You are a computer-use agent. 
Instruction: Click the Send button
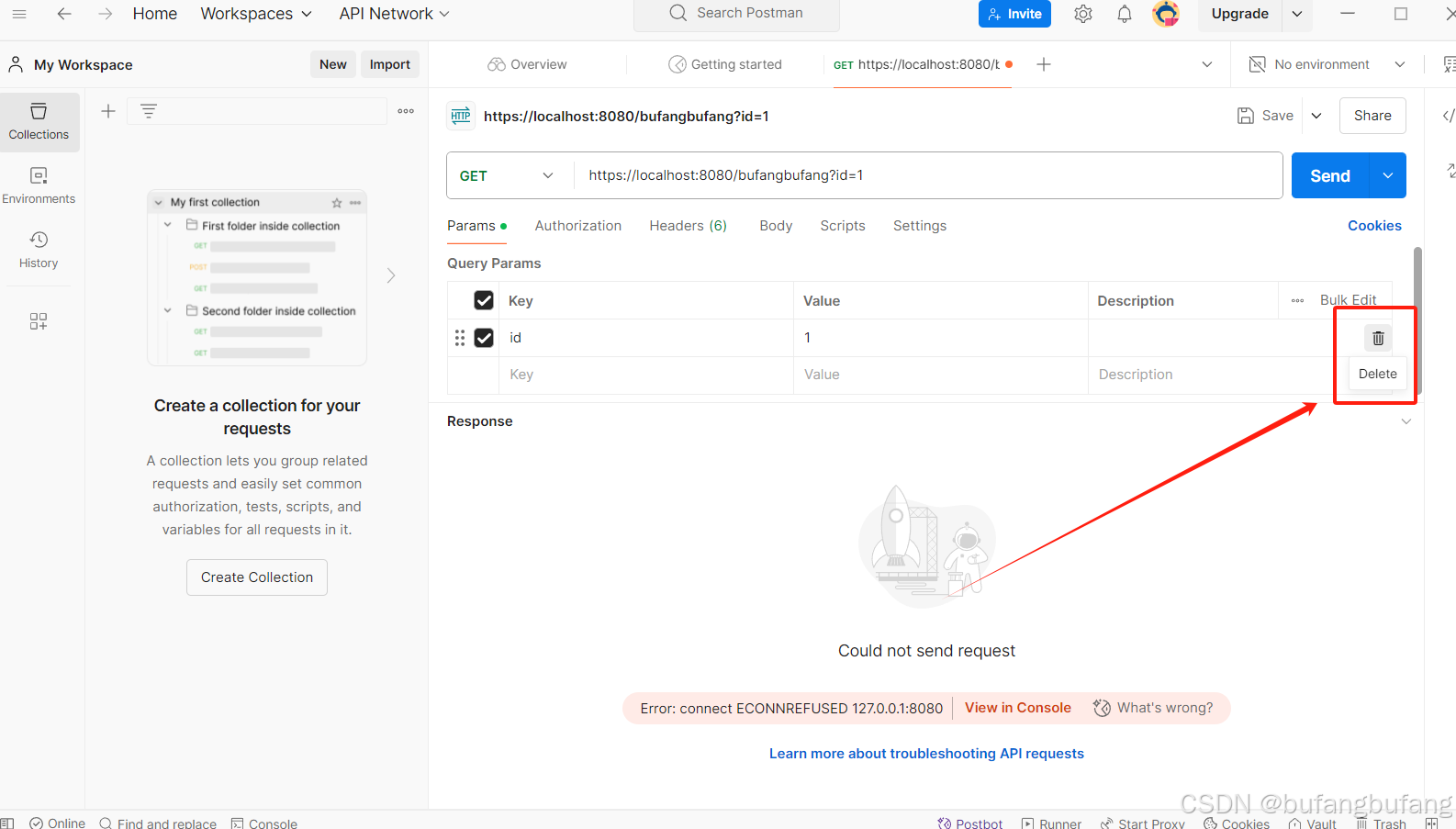1330,175
